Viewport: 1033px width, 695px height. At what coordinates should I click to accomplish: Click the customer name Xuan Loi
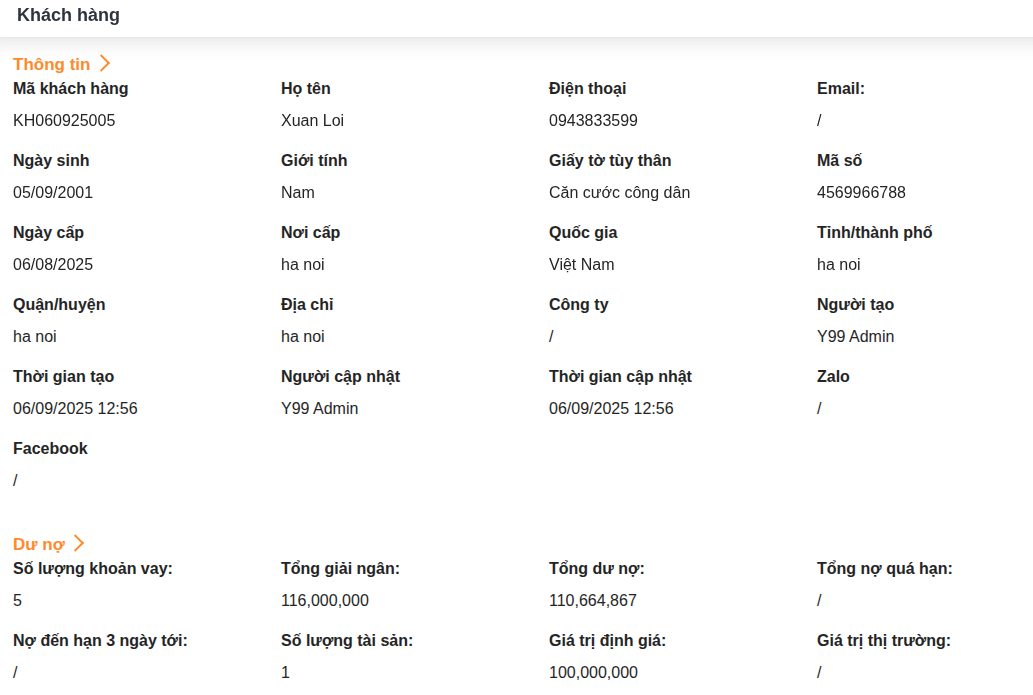click(x=312, y=121)
